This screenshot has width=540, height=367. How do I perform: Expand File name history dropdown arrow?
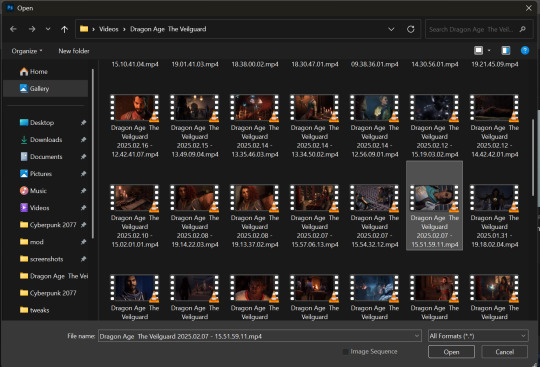pos(417,336)
